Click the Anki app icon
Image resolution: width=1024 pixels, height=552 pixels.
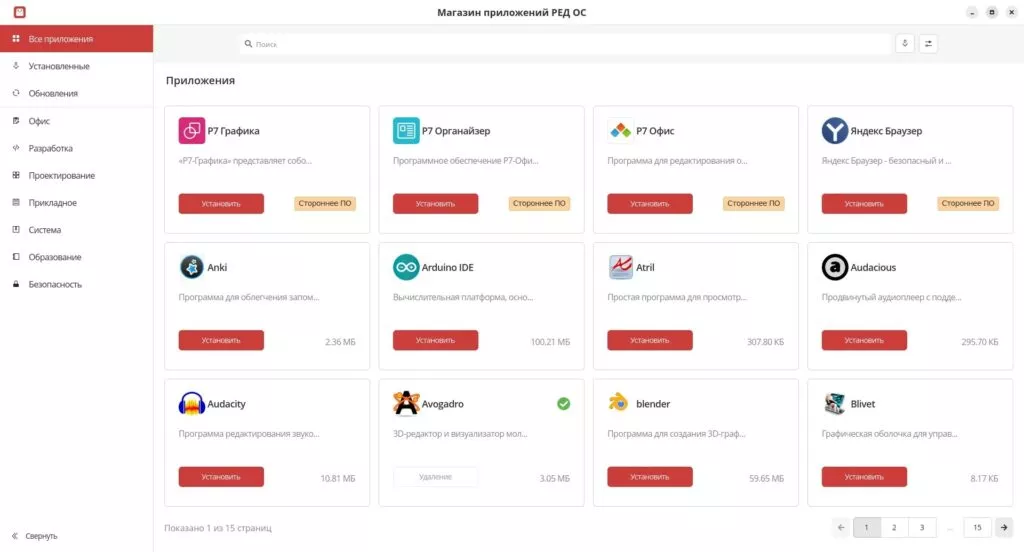(192, 267)
